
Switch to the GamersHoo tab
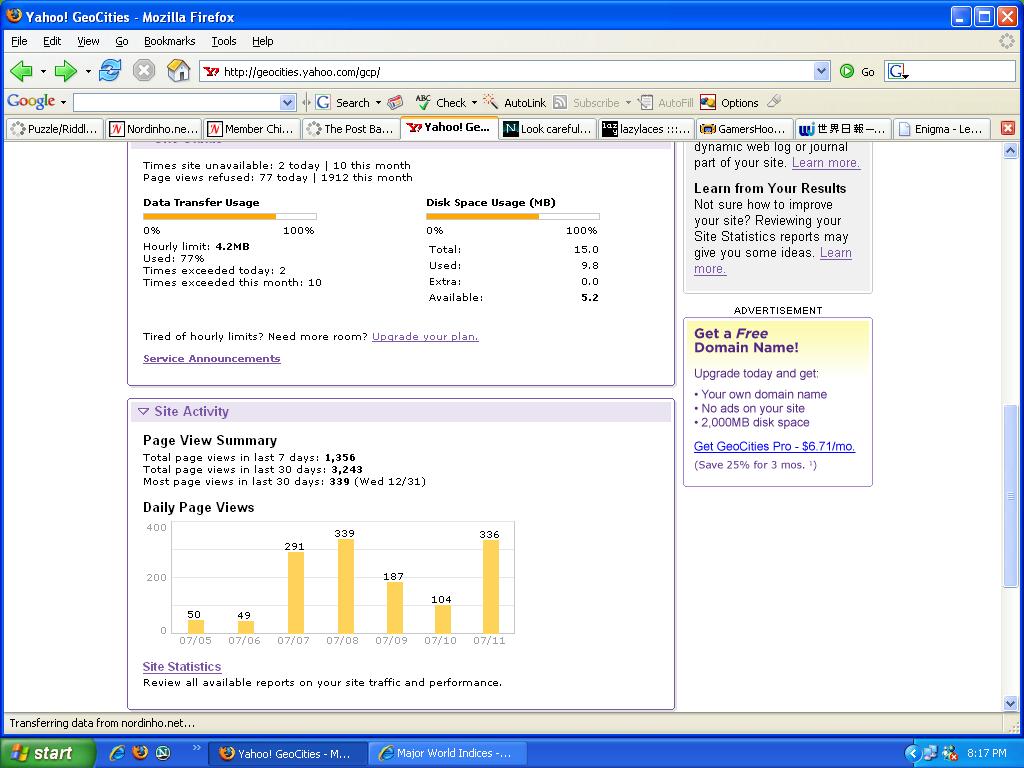743,129
